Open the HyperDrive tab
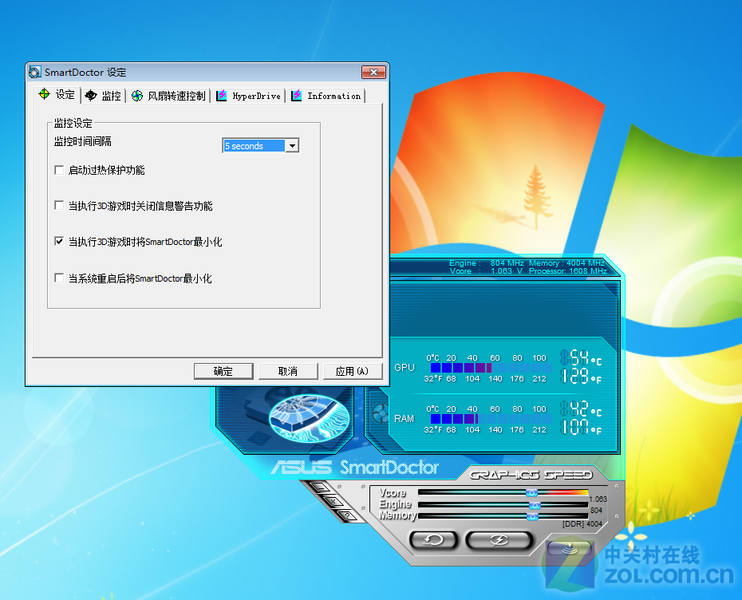 pyautogui.click(x=248, y=96)
